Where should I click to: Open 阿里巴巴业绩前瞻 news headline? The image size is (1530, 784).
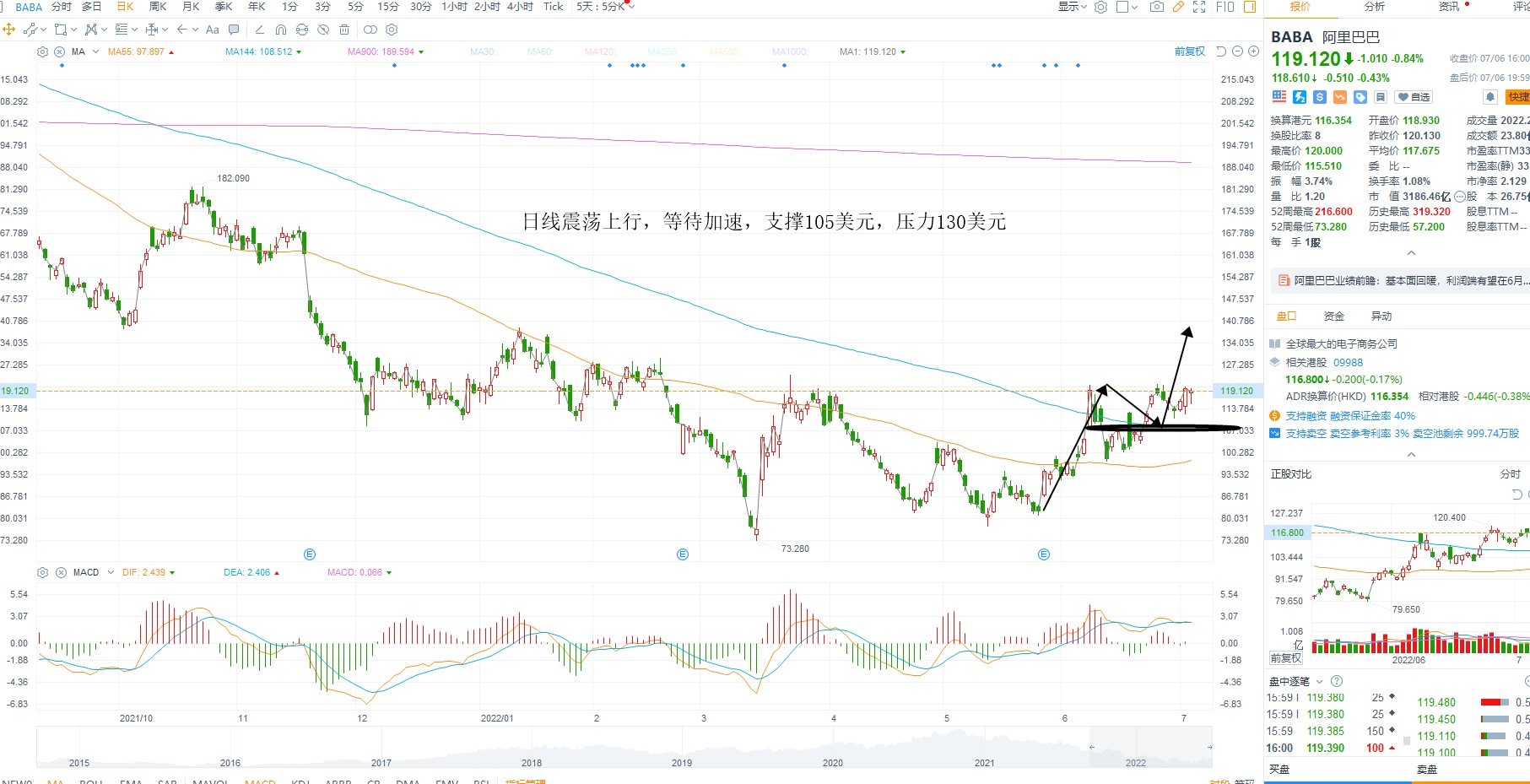point(1410,281)
